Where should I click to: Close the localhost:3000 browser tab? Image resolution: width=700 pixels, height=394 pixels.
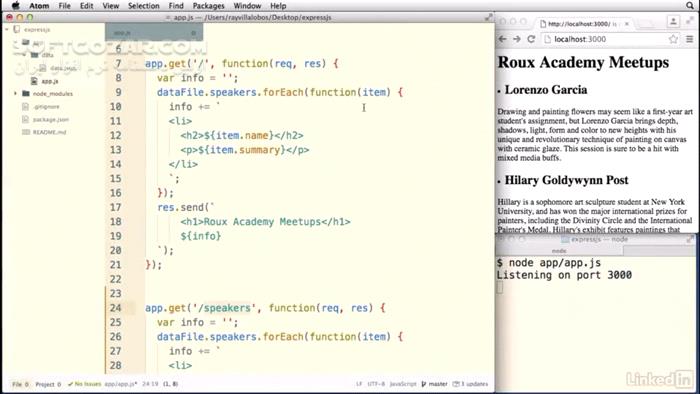pyautogui.click(x=627, y=24)
